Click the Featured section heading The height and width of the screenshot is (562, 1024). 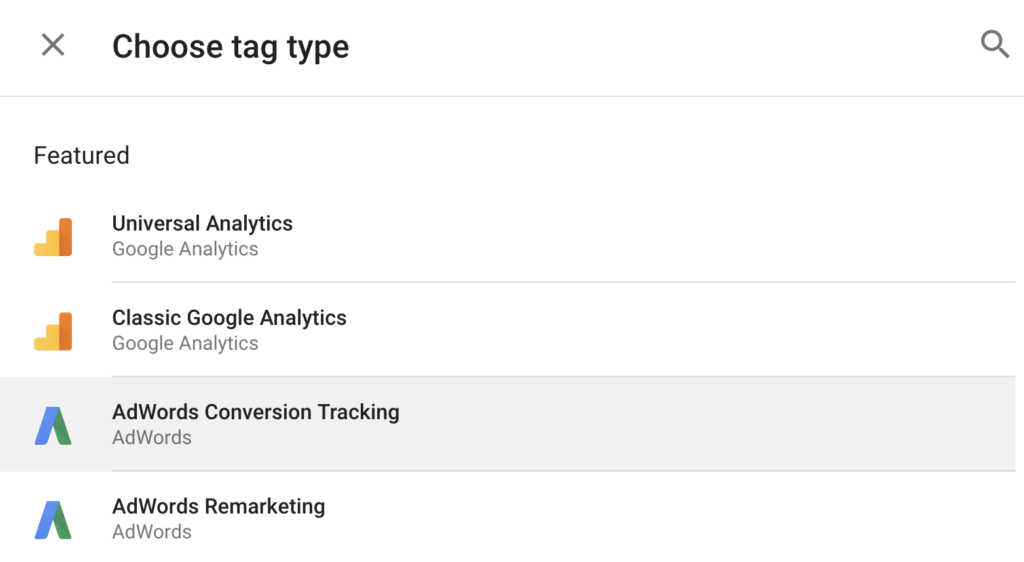click(82, 155)
